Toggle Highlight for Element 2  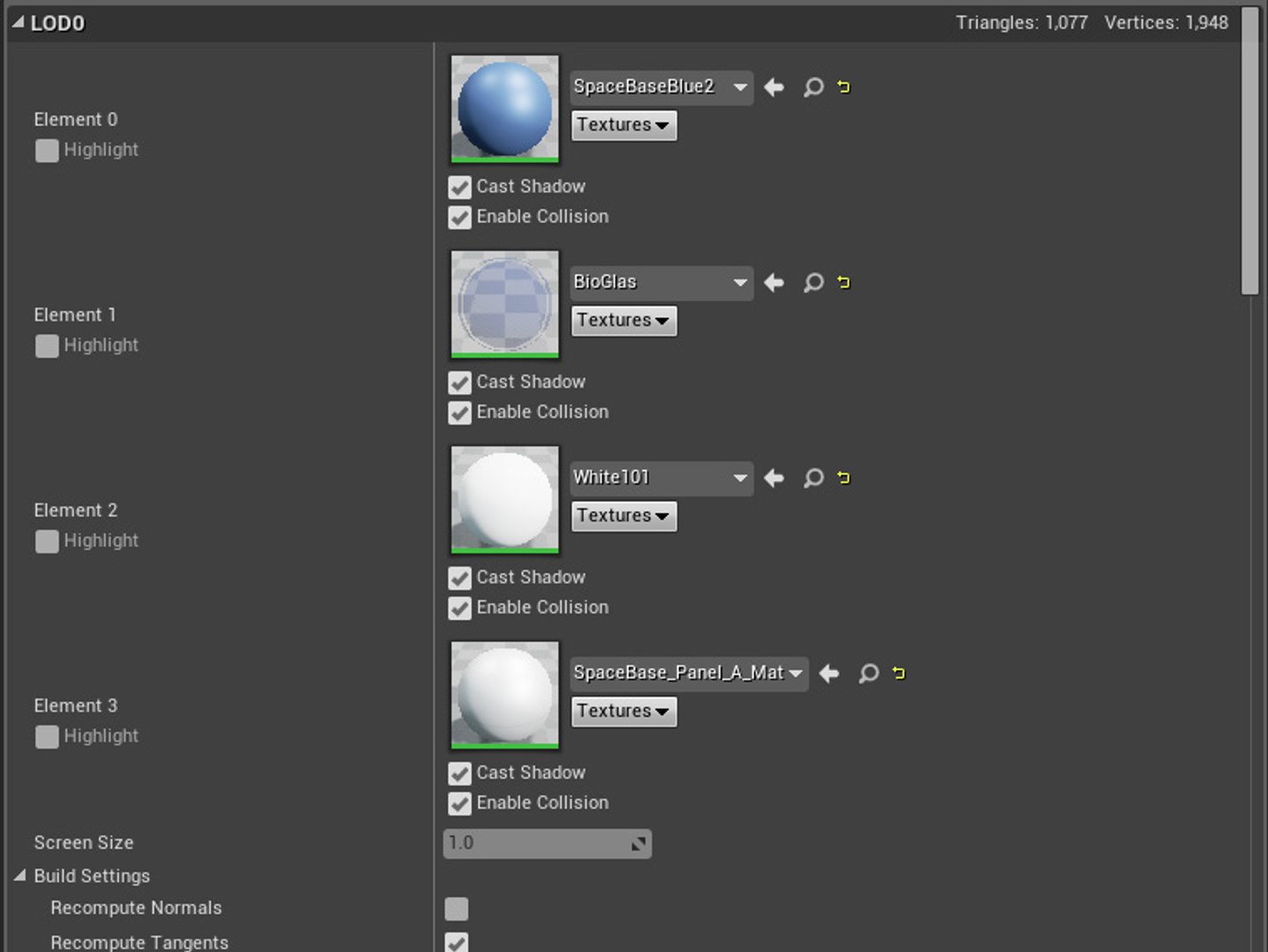point(47,542)
